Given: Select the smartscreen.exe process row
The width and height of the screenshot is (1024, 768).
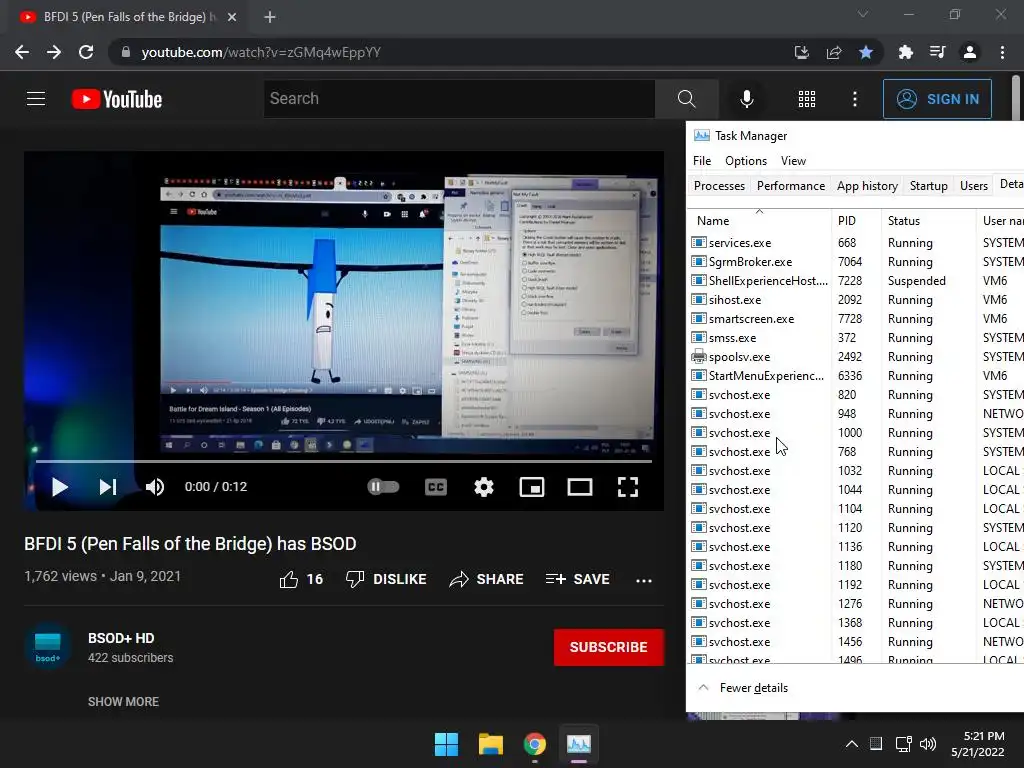Looking at the screenshot, I should 856,319.
